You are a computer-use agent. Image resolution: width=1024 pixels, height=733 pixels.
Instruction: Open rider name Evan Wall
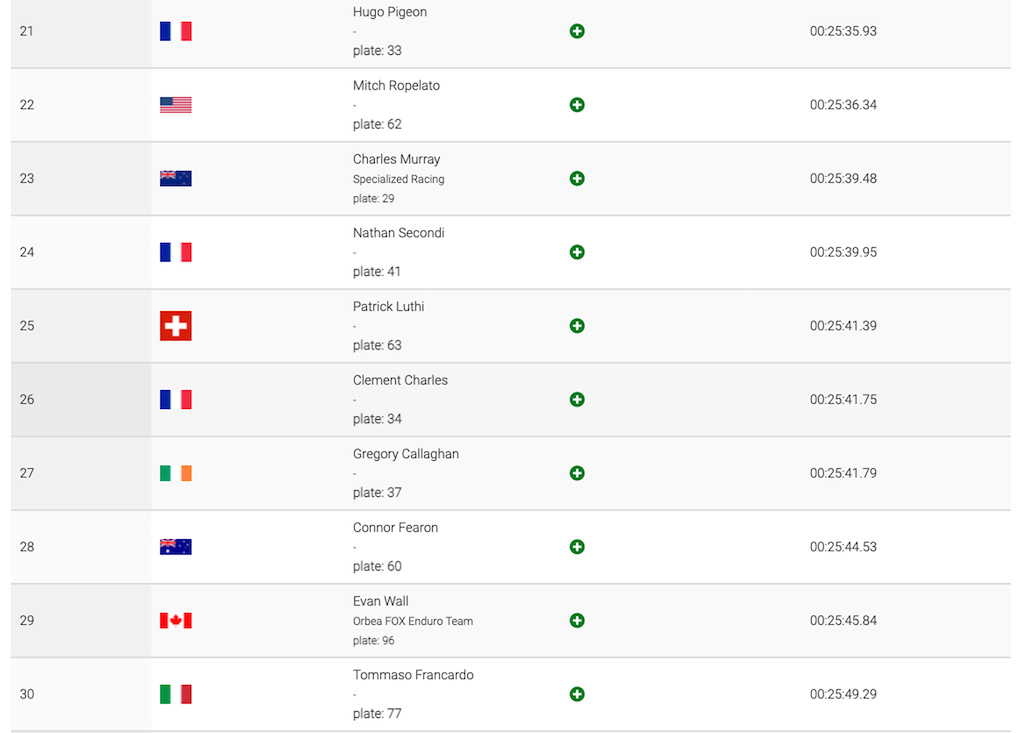click(x=381, y=602)
